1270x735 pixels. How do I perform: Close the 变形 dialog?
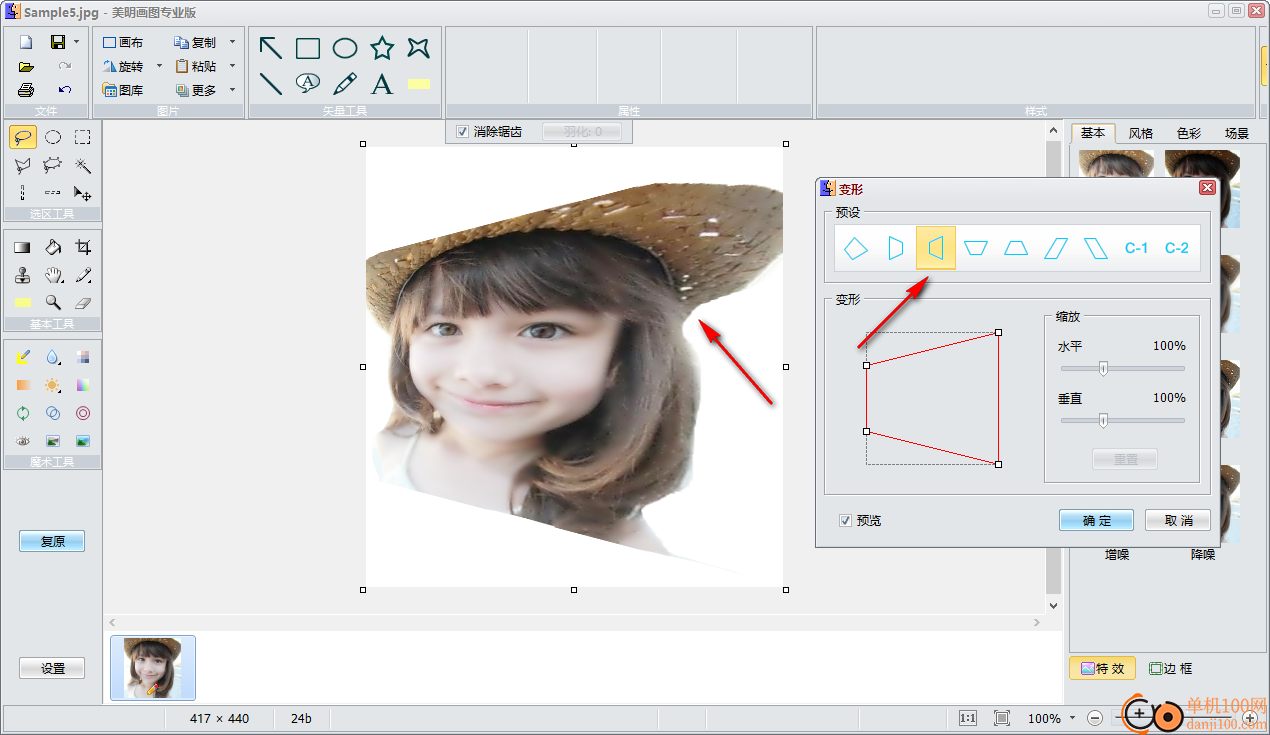[1207, 188]
